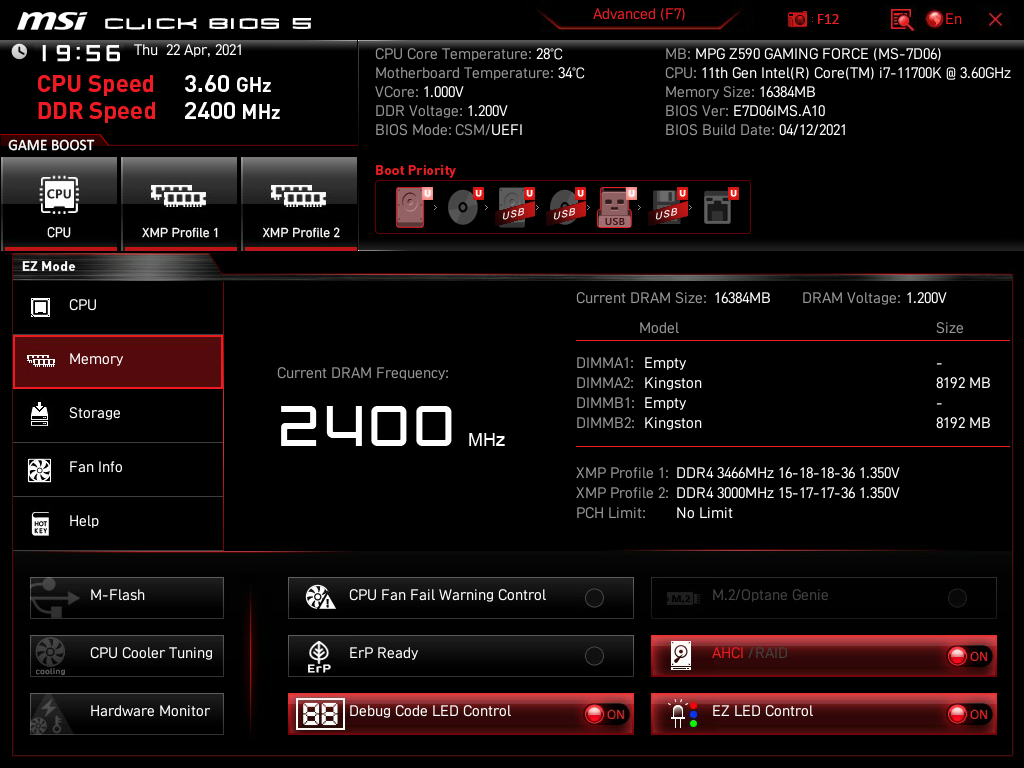Image resolution: width=1024 pixels, height=768 pixels.
Task: Enable Game Boost CPU button
Action: [x=59, y=204]
